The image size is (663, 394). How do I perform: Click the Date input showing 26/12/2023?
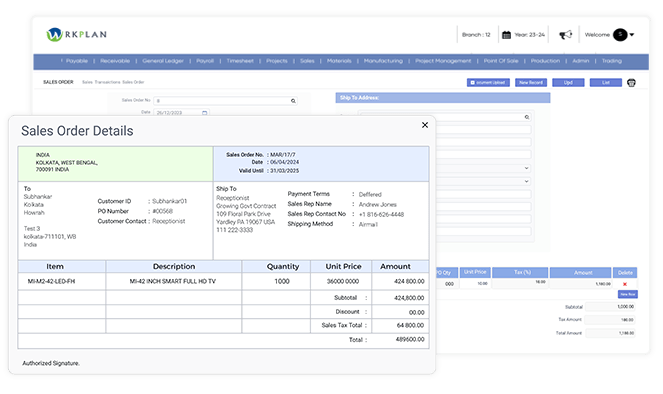[181, 112]
